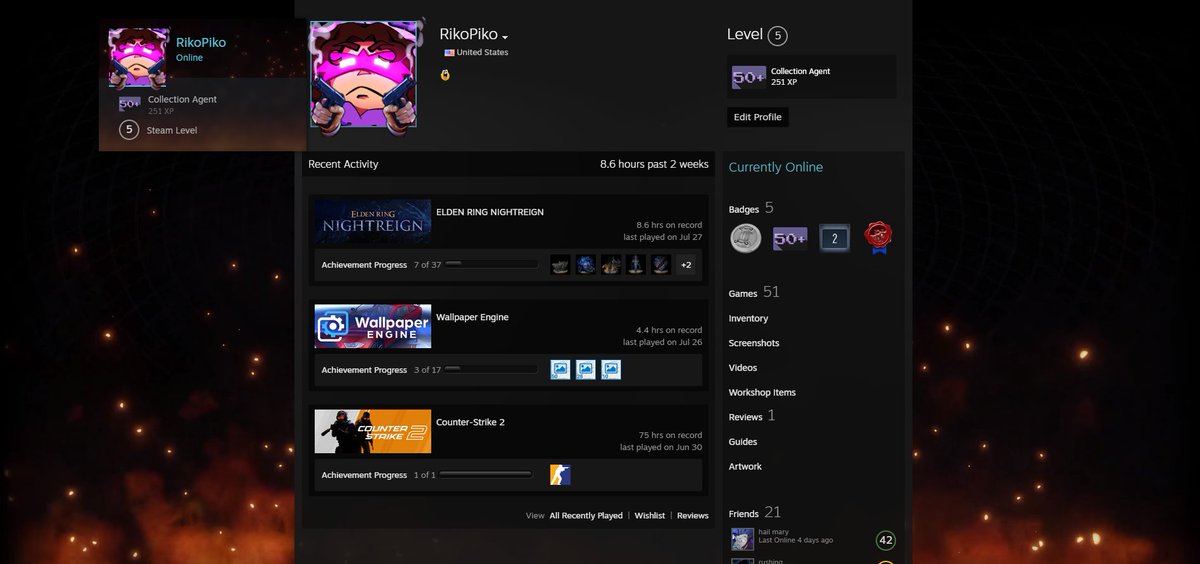Open the Badges 5 section link
Viewport: 1200px width, 564px height.
click(751, 209)
